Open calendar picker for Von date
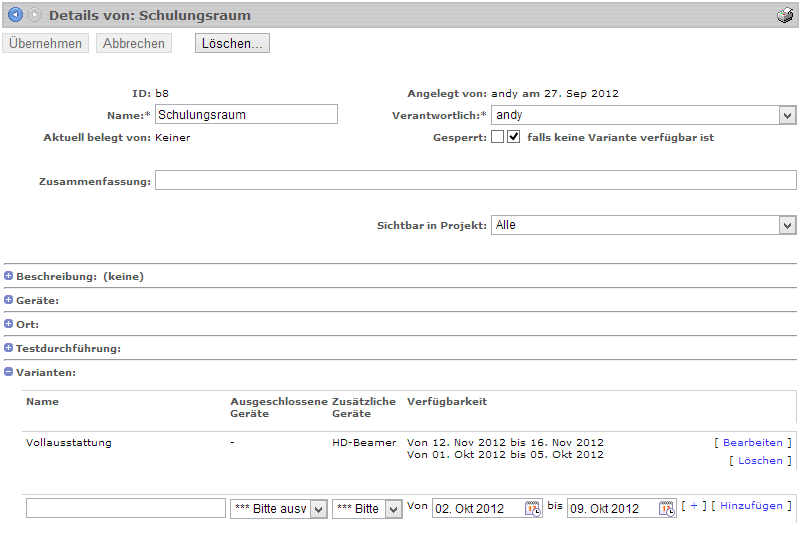This screenshot has width=800, height=533. (x=532, y=508)
